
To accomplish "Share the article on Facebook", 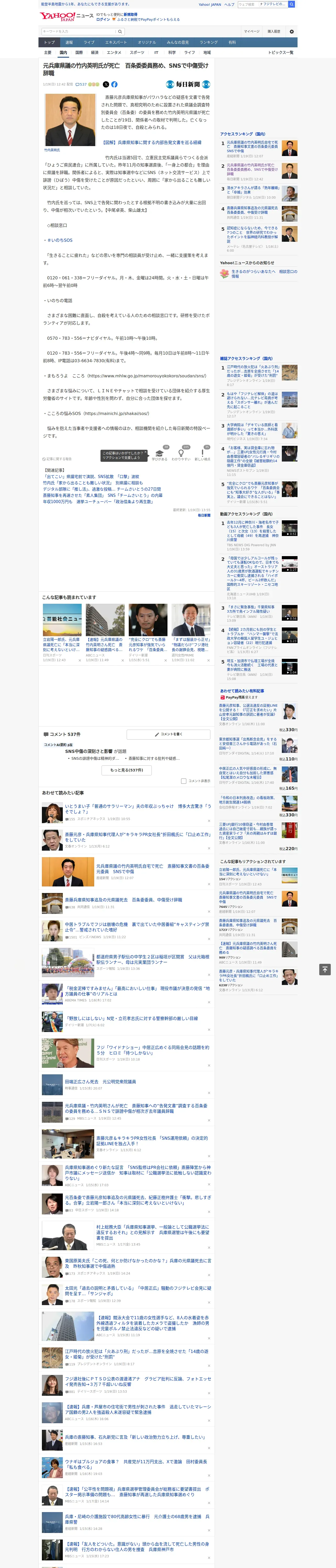I will pyautogui.click(x=114, y=85).
